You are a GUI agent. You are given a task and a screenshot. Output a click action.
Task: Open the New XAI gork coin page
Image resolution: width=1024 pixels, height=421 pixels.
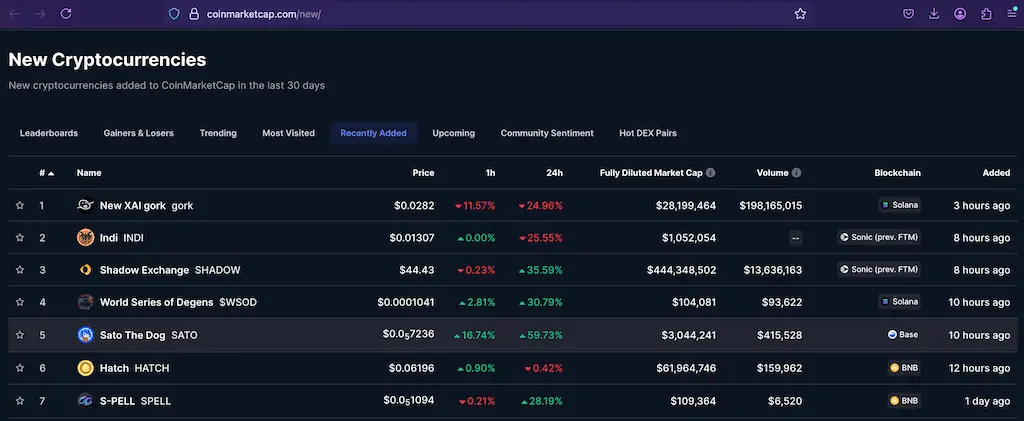(x=146, y=206)
